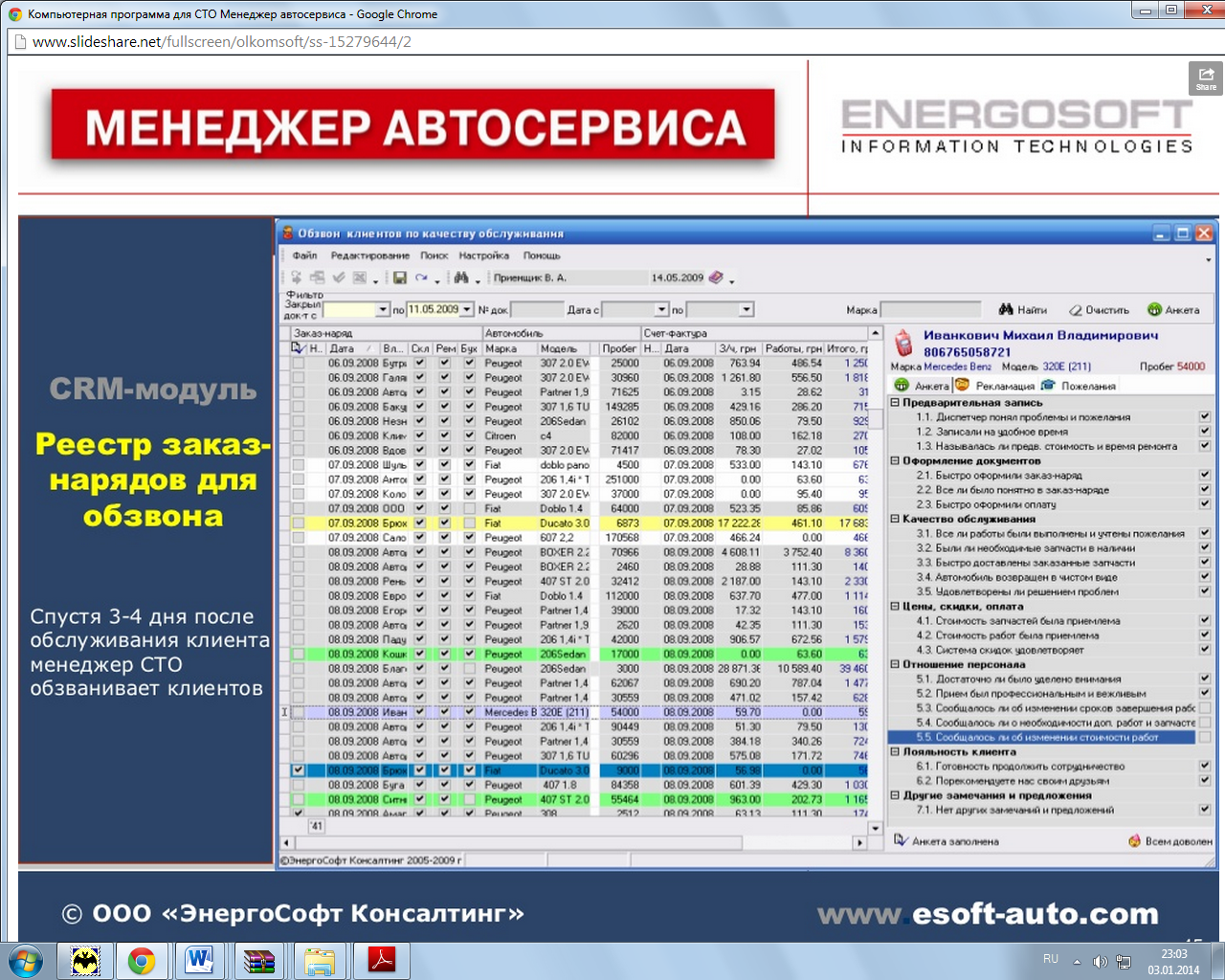Image resolution: width=1225 pixels, height=980 pixels.
Task: Click into the 'Марка' filter input field
Action: [x=930, y=310]
